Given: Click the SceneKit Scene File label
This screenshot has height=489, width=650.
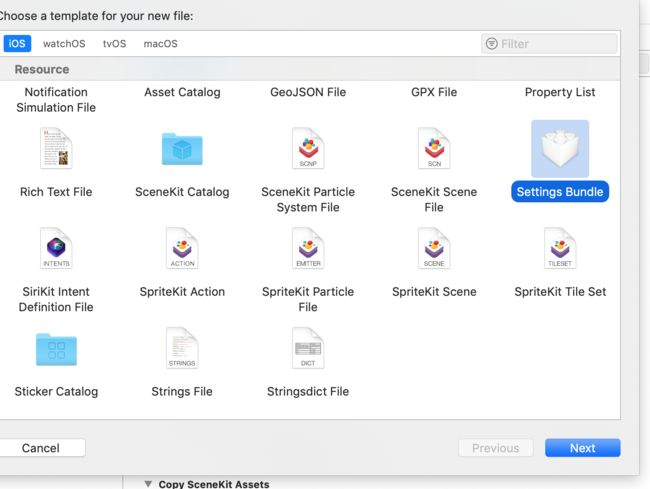Looking at the screenshot, I should click(434, 200).
